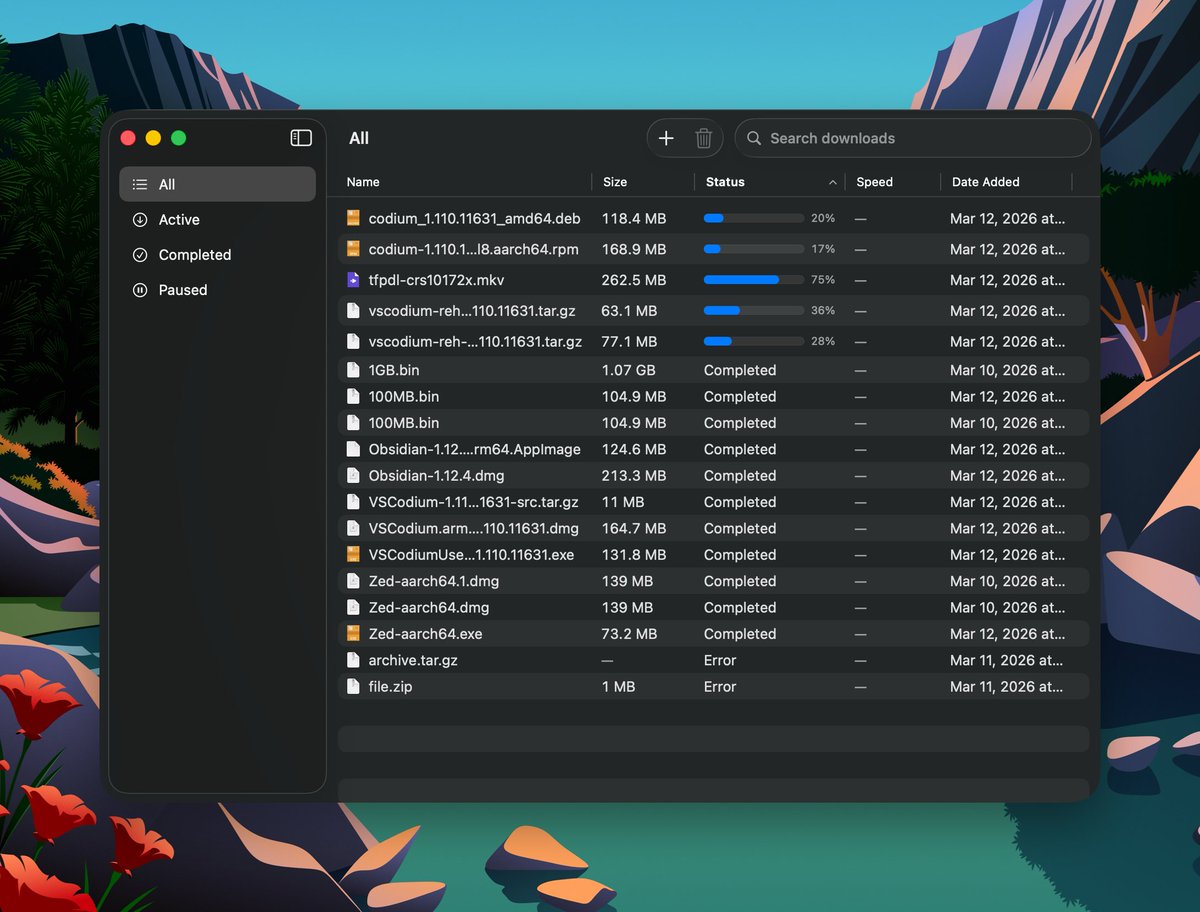The height and width of the screenshot is (912, 1200).
Task: Select the Obsidian-1.12.4.dmg file name
Action: [434, 476]
